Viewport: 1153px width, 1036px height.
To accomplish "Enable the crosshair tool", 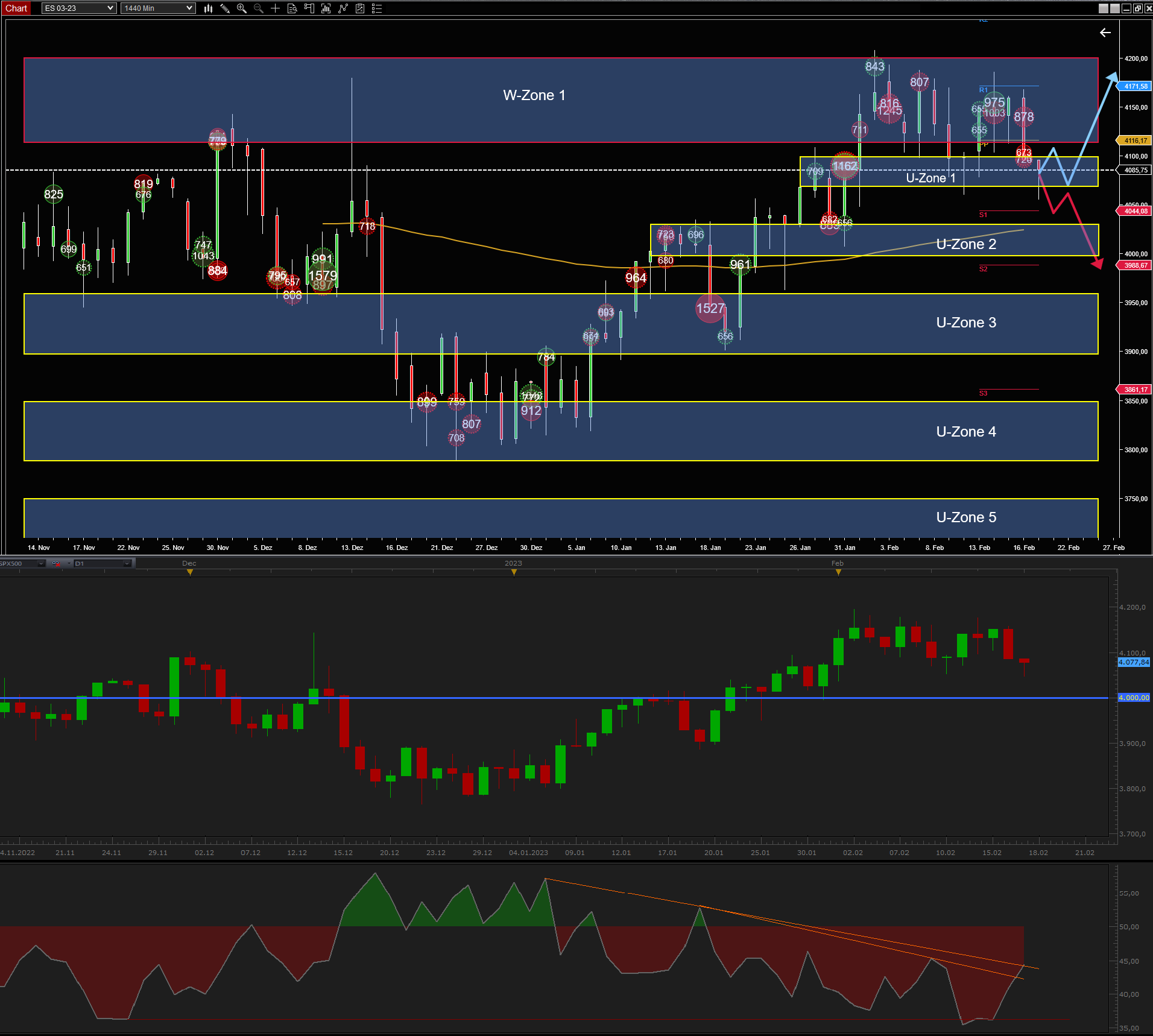I will tap(275, 8).
